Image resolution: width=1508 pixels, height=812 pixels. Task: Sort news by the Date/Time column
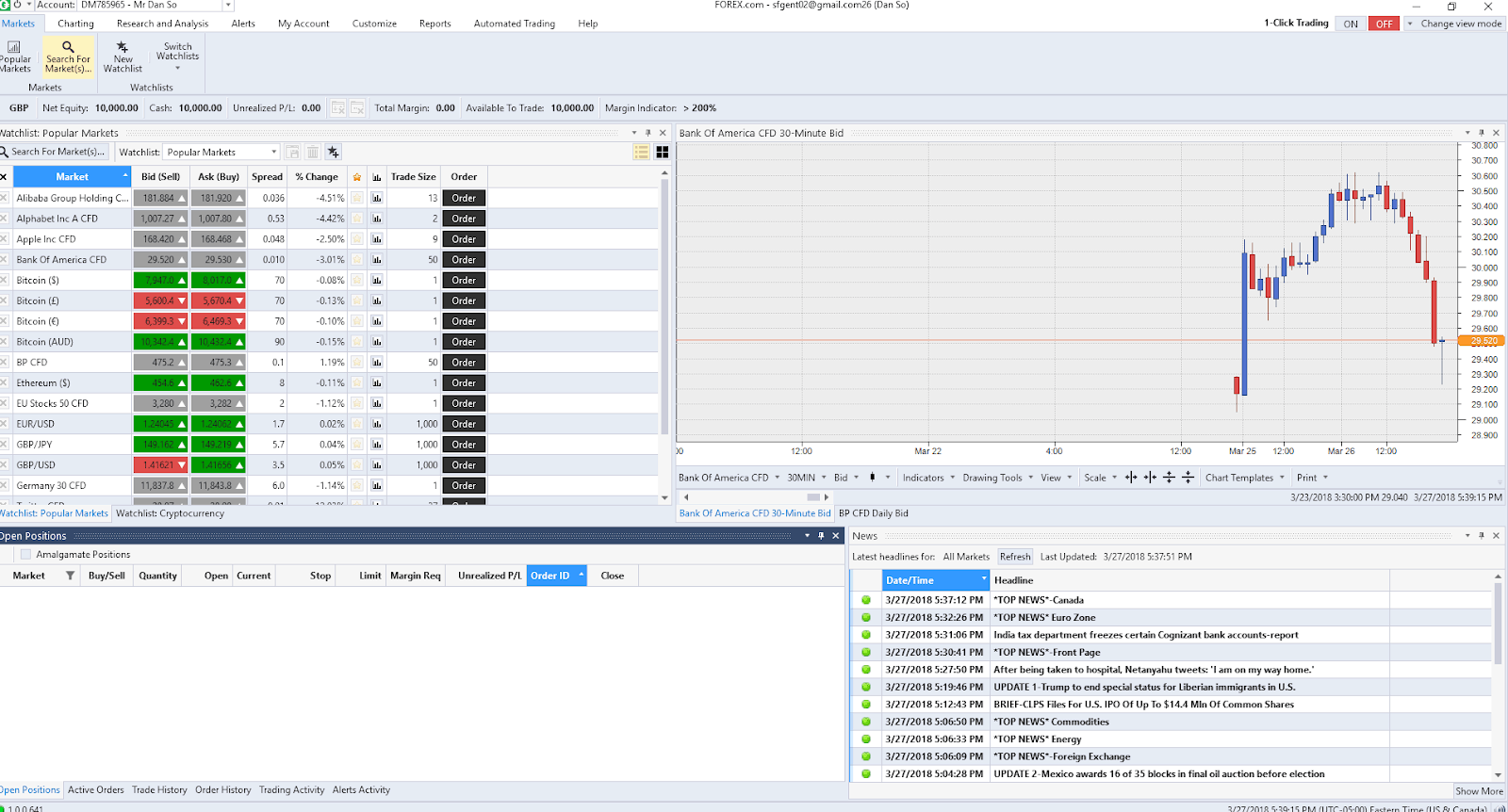[x=936, y=580]
